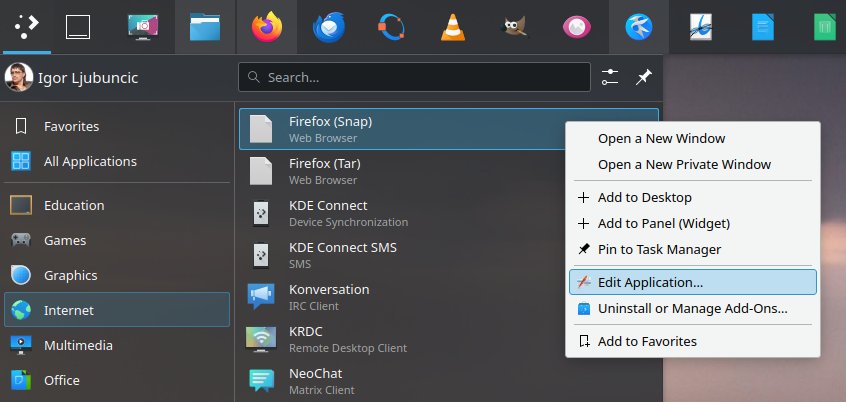Select Edit Application from context menu
The width and height of the screenshot is (846, 402).
(x=650, y=283)
